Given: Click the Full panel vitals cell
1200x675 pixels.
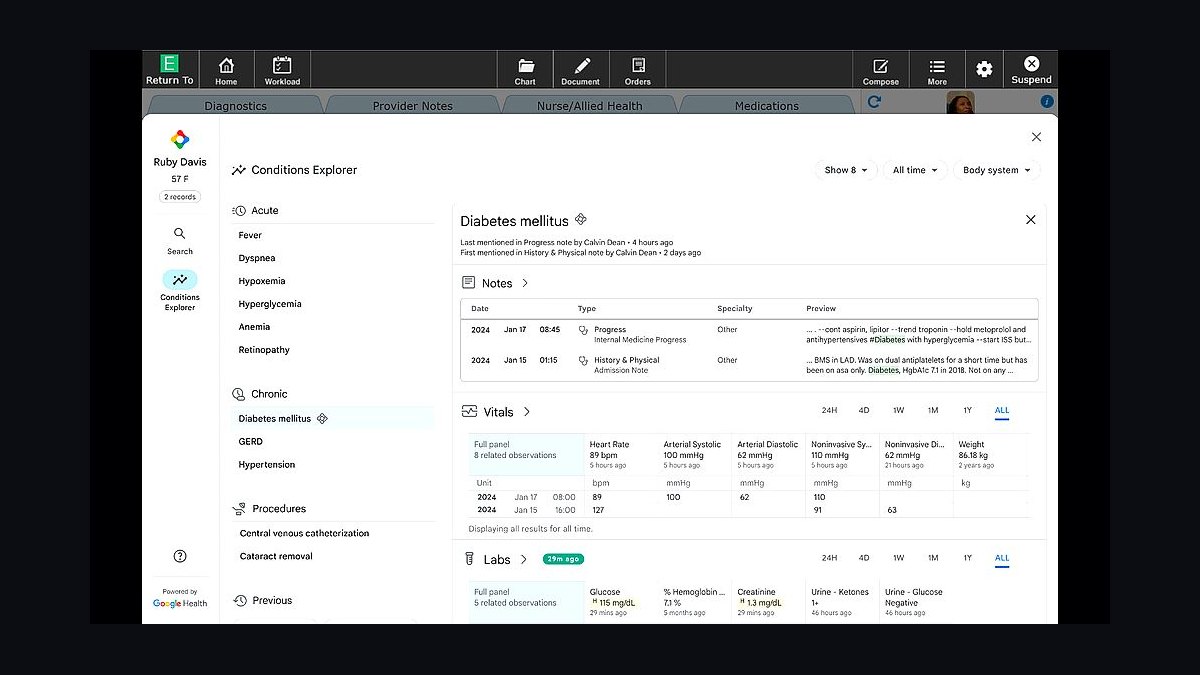Looking at the screenshot, I should [x=526, y=454].
